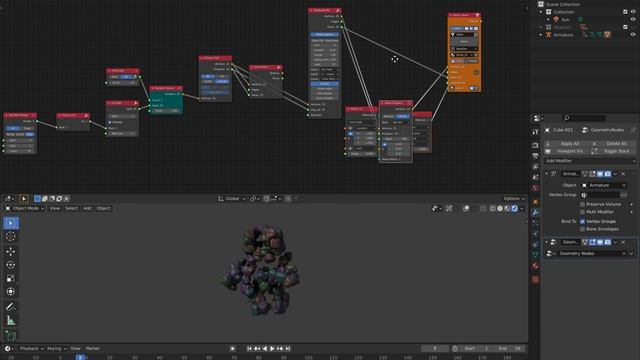640x360 pixels.
Task: Jump to the next keyframe
Action: pyautogui.click(x=280, y=349)
